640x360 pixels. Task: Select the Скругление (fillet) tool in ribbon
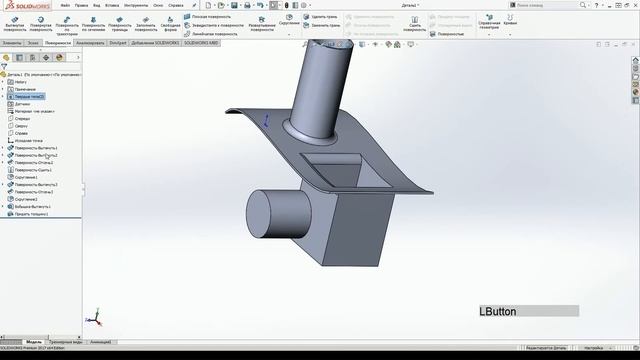click(289, 20)
